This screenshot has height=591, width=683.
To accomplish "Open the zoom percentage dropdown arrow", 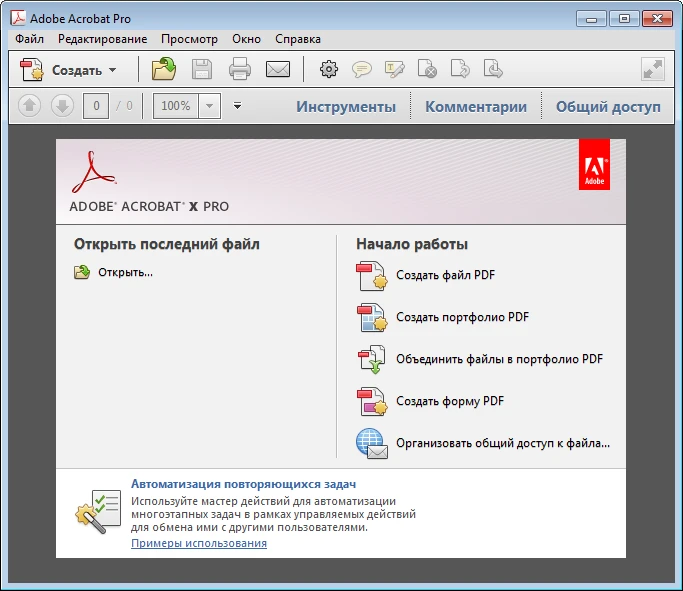I will click(x=210, y=106).
